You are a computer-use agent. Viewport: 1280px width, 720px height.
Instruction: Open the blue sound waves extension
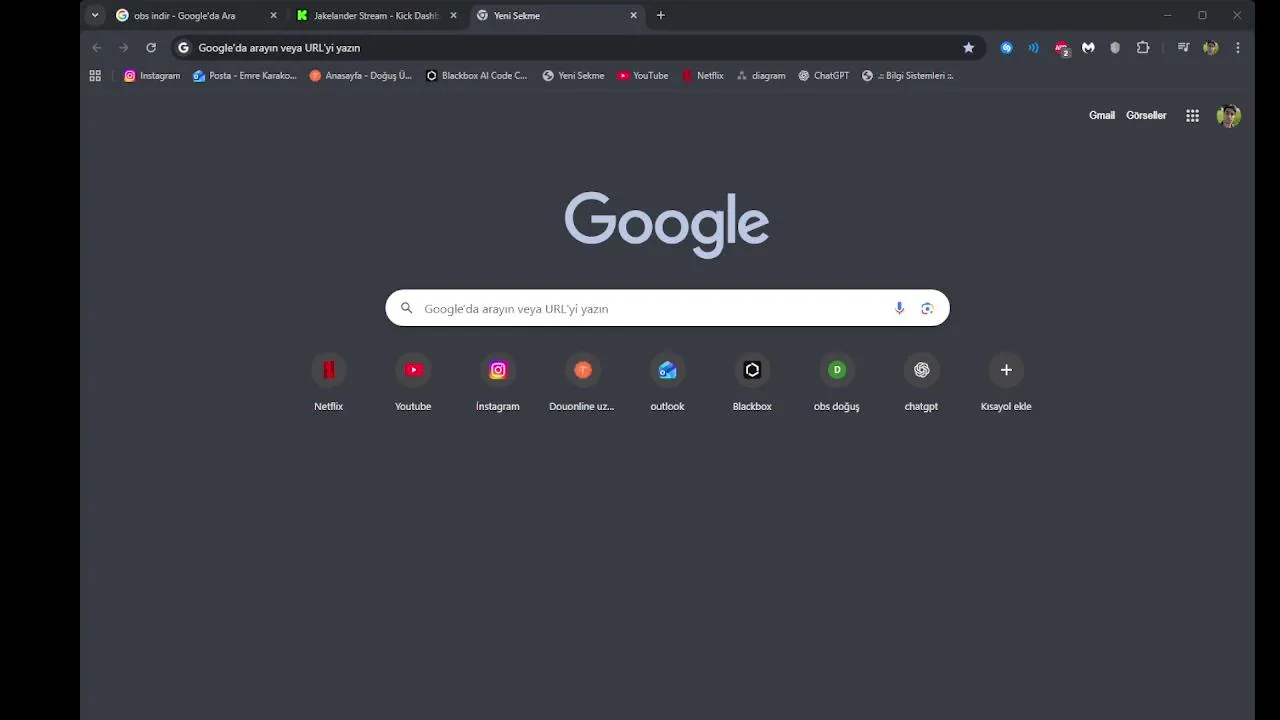click(1034, 47)
